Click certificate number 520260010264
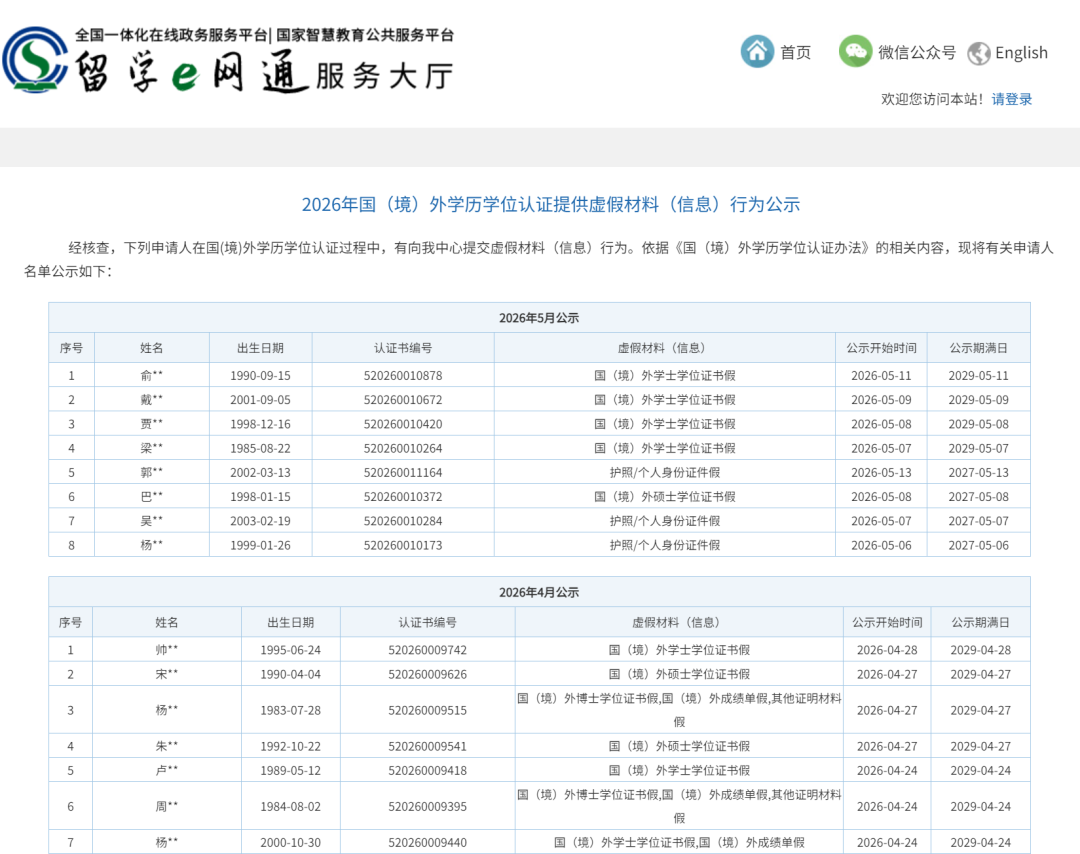This screenshot has width=1080, height=854. (403, 448)
